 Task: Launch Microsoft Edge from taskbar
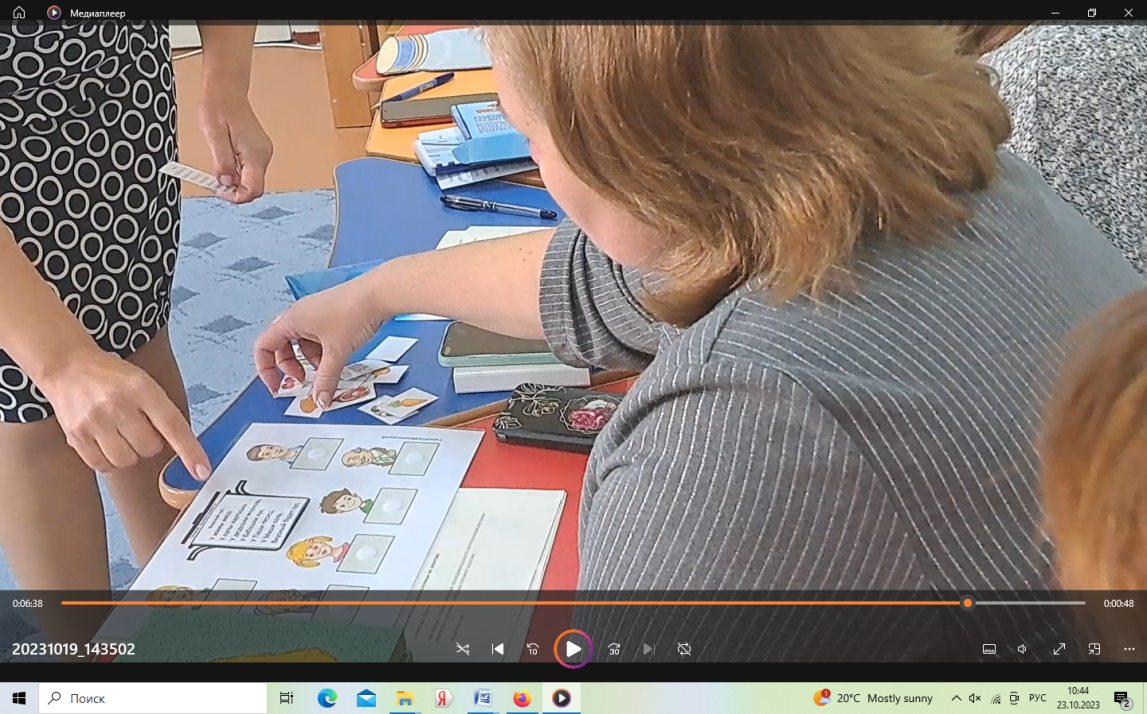pos(327,699)
